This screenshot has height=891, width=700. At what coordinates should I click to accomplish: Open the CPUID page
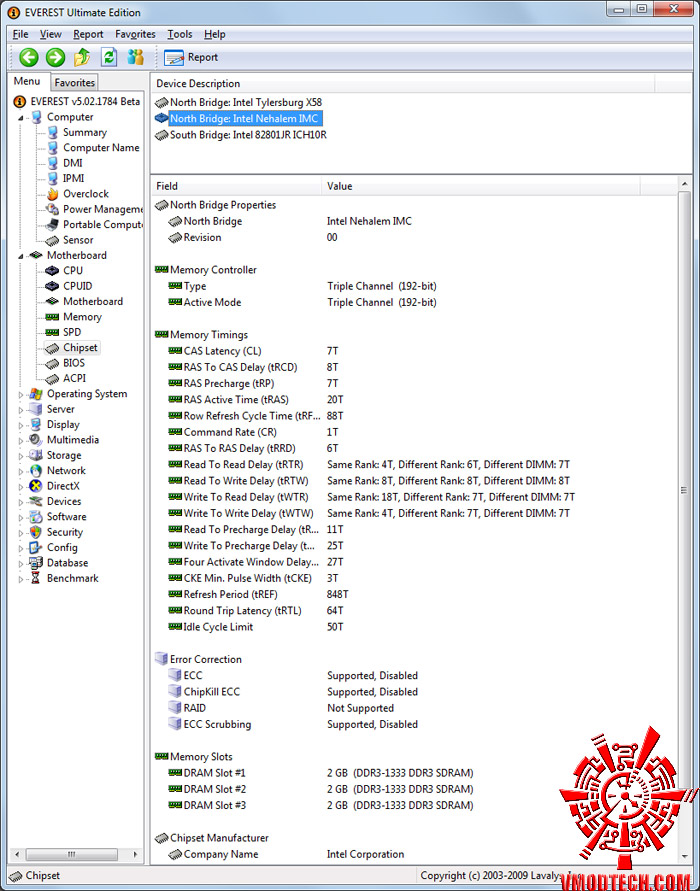coord(78,286)
